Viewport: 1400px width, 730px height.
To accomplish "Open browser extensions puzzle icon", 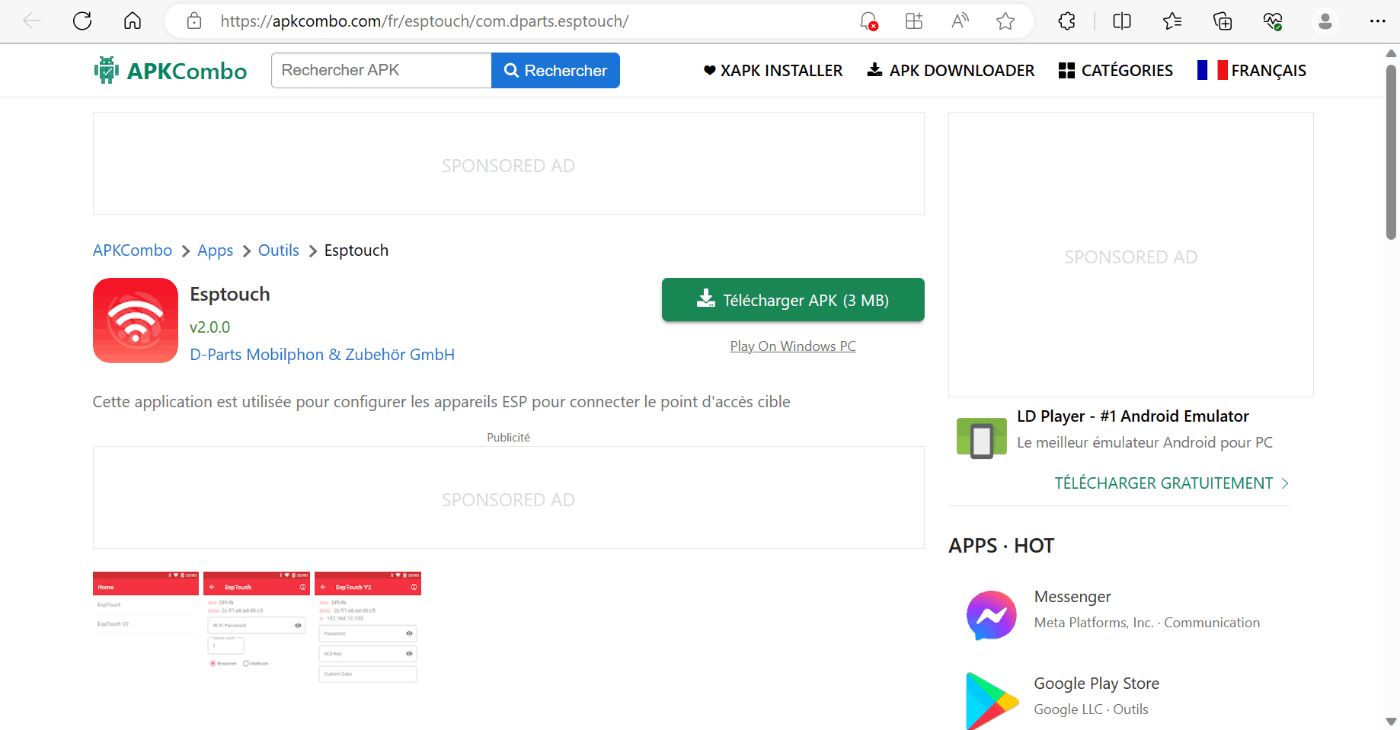I will [1067, 21].
